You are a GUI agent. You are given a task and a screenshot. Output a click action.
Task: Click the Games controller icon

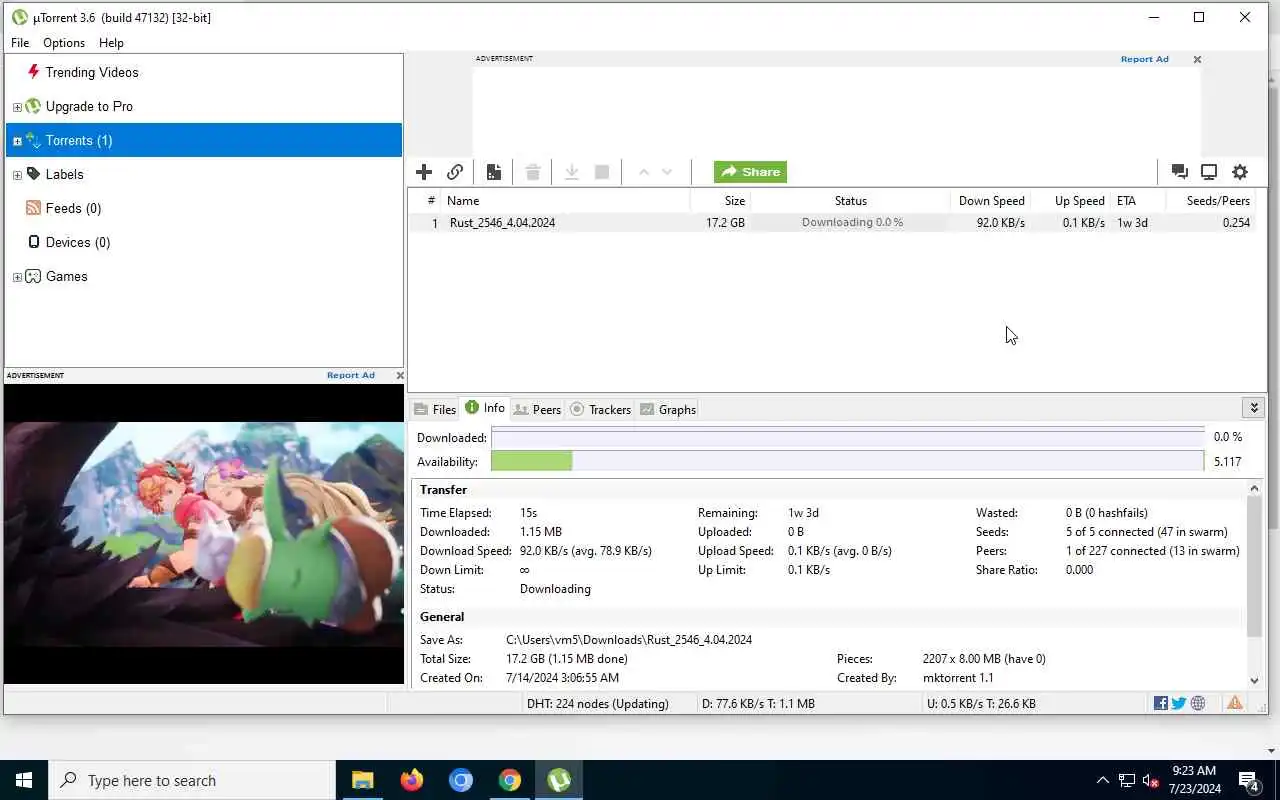click(x=33, y=276)
